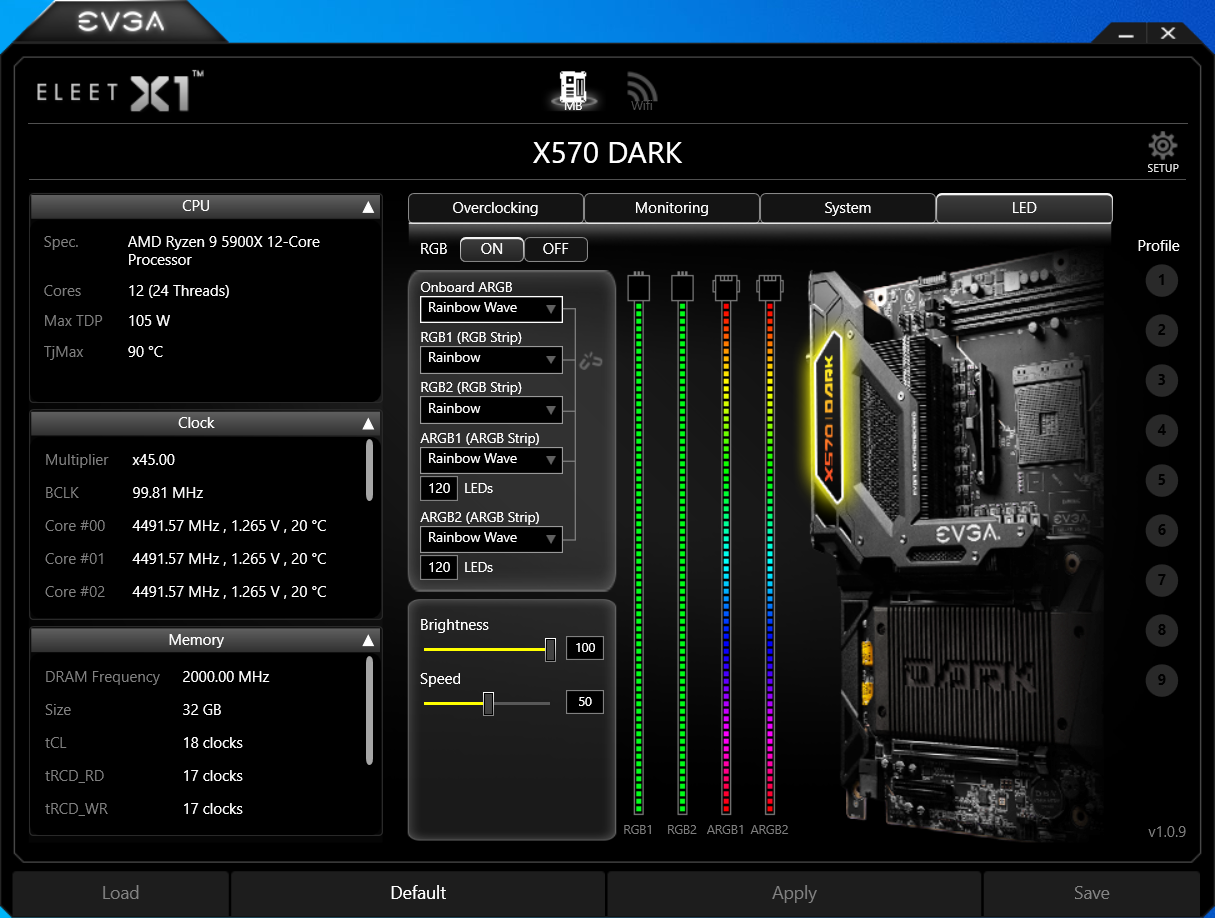Click the RGB1 green strip preview
Screen dimensions: 1215x918
639,558
